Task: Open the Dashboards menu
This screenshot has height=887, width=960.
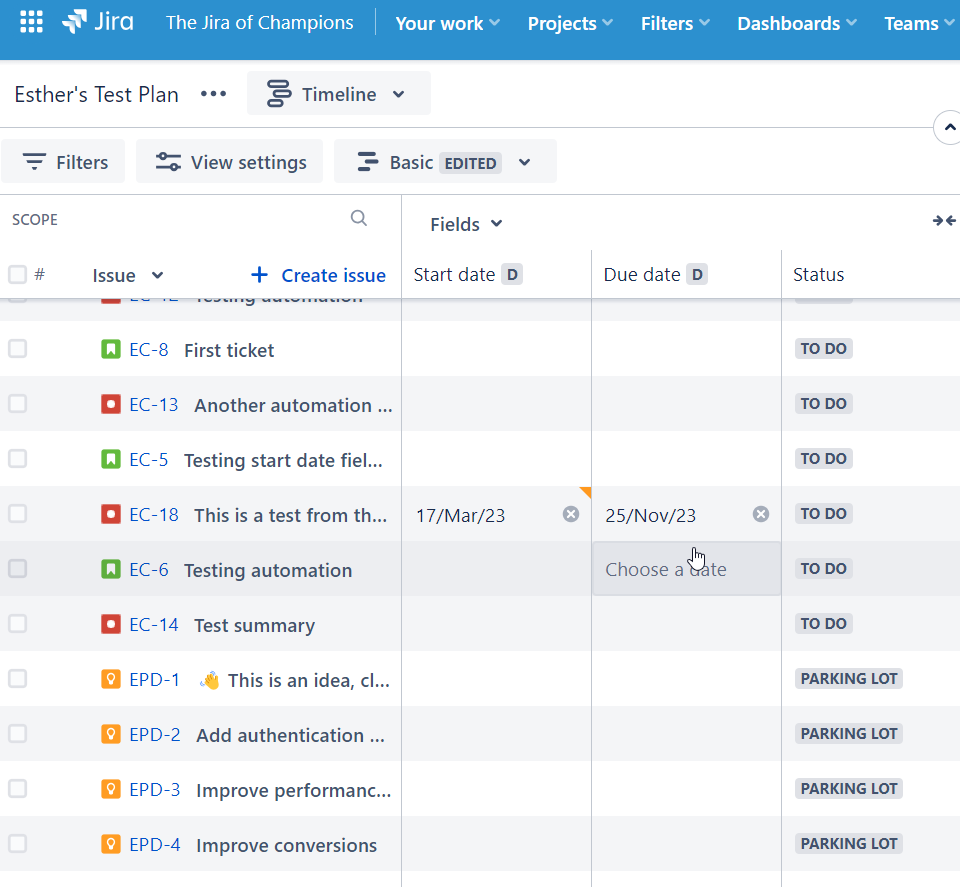Action: click(796, 22)
